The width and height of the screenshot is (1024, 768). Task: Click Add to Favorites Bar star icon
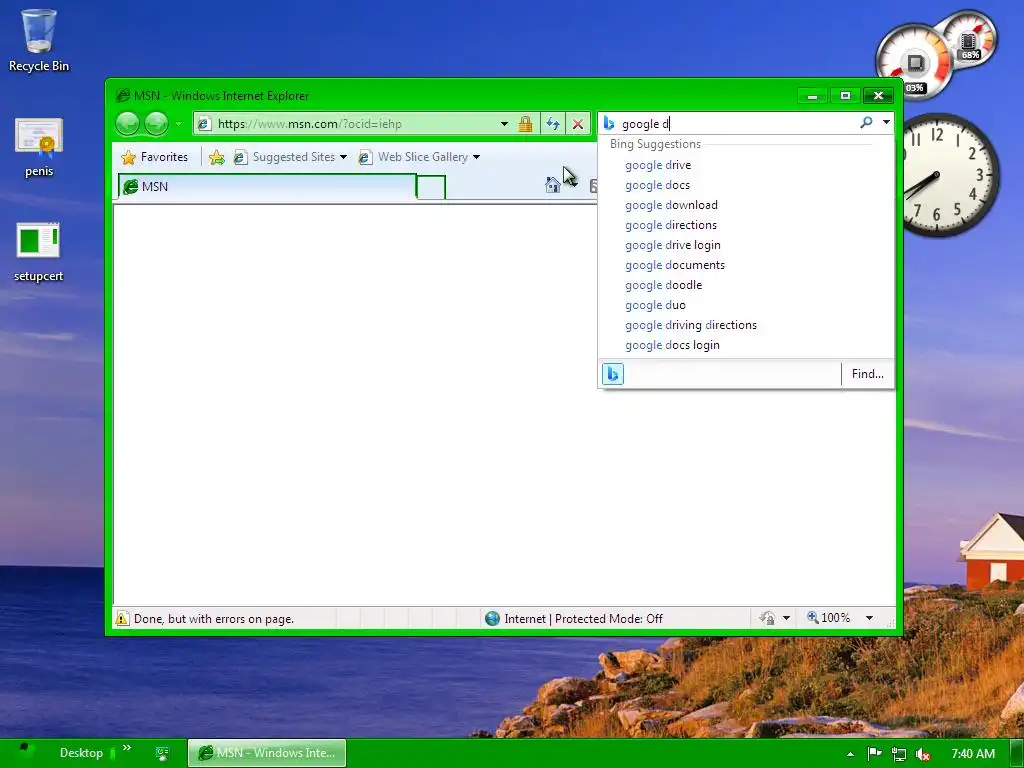click(217, 157)
